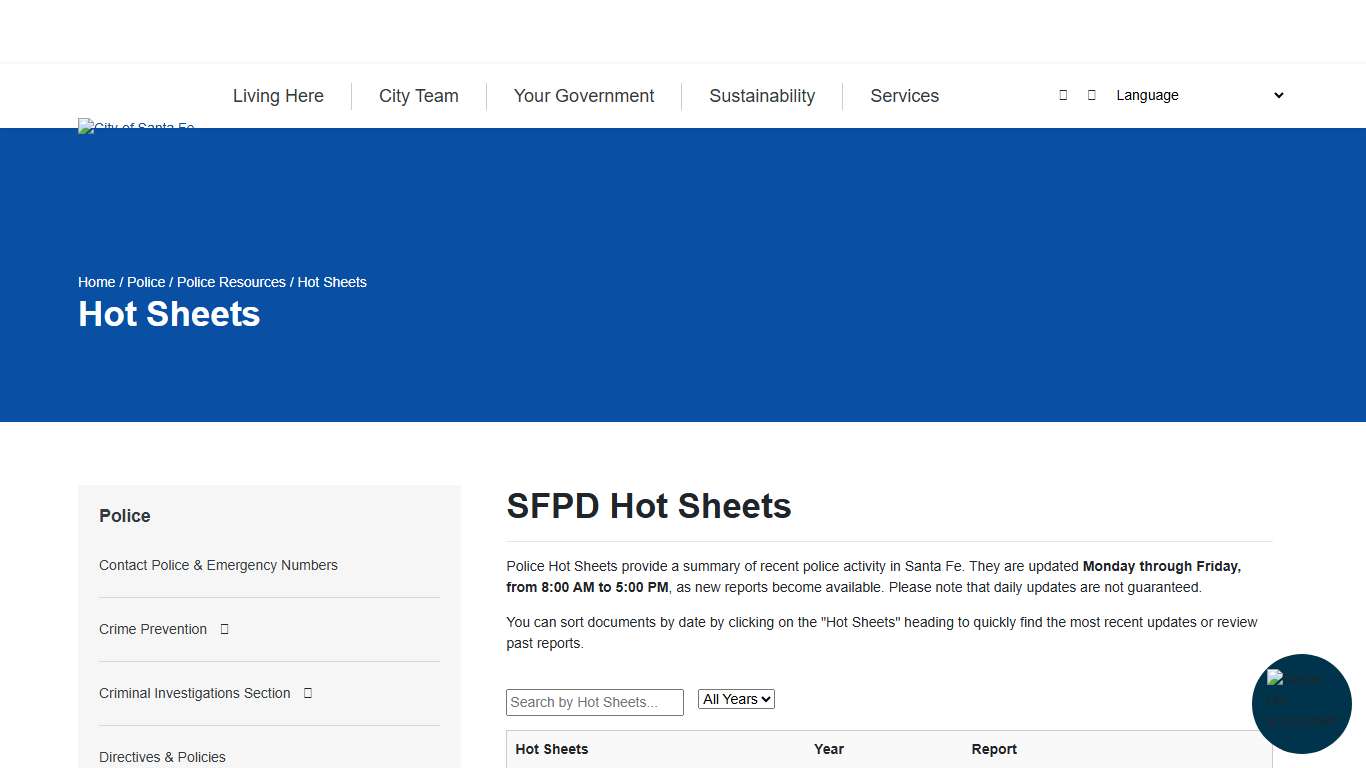Open the Your Government menu
Viewport: 1366px width, 768px height.
583,96
